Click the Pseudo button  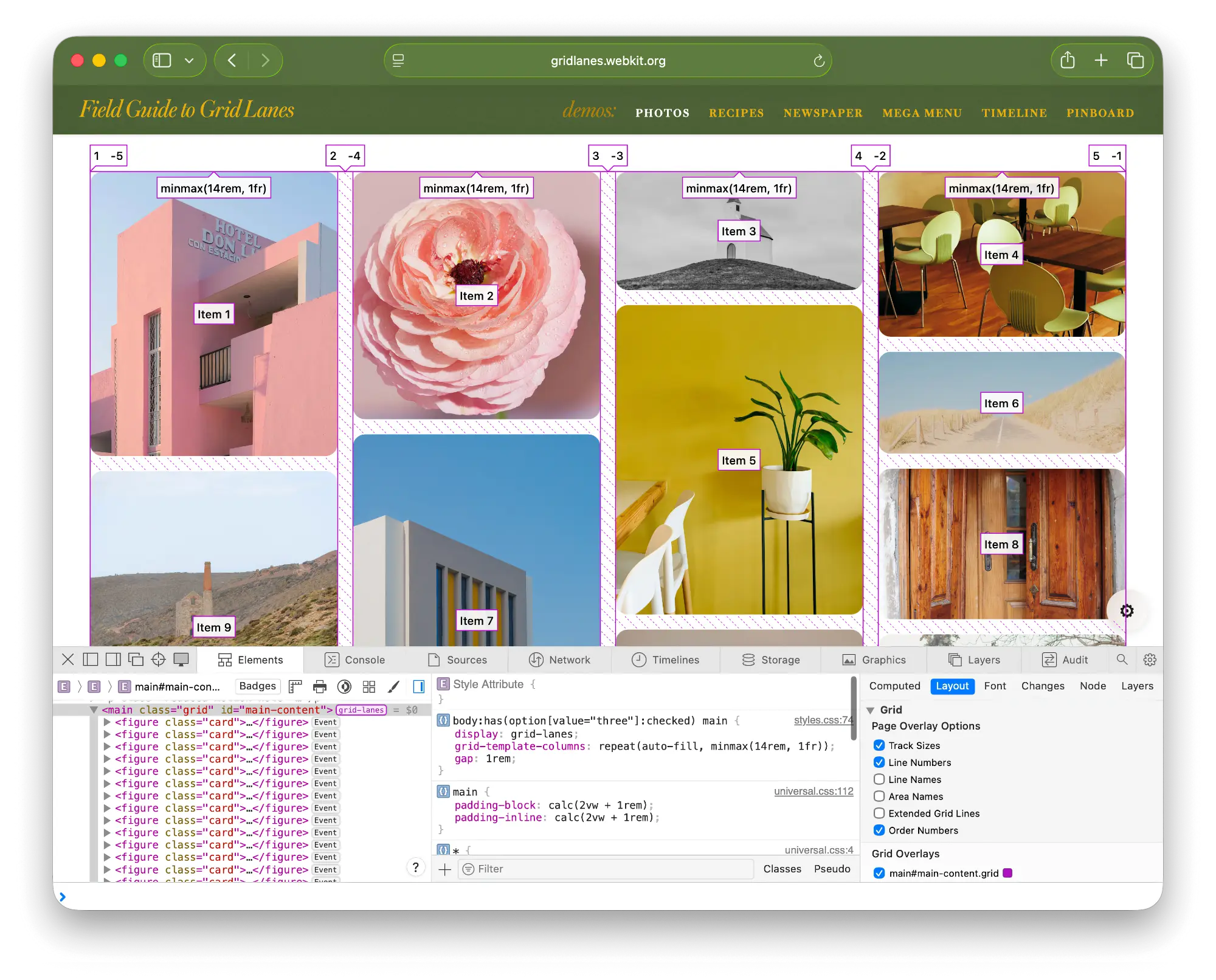pyautogui.click(x=832, y=869)
